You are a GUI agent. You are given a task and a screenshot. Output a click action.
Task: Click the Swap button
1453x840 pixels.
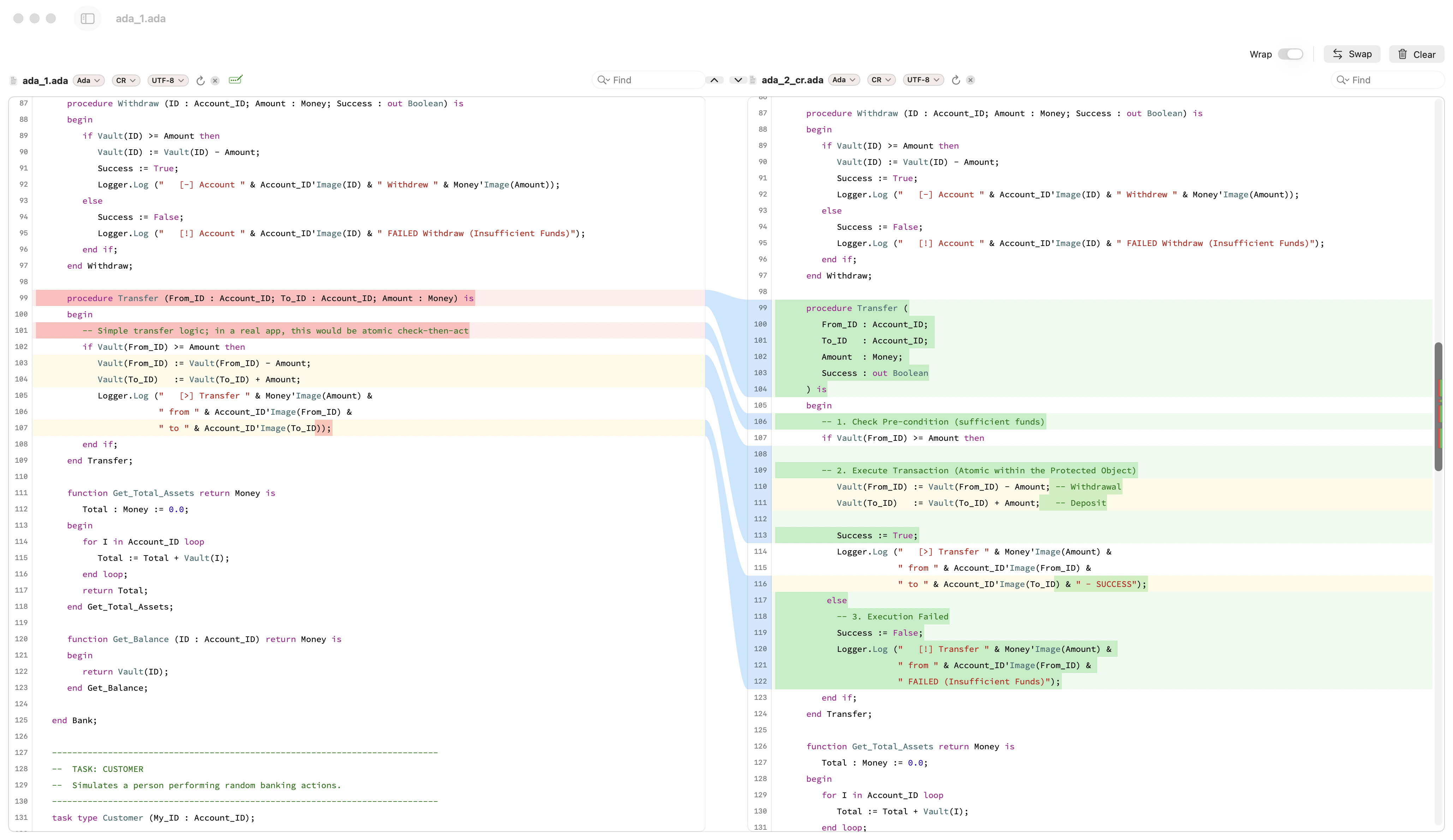(x=1352, y=54)
